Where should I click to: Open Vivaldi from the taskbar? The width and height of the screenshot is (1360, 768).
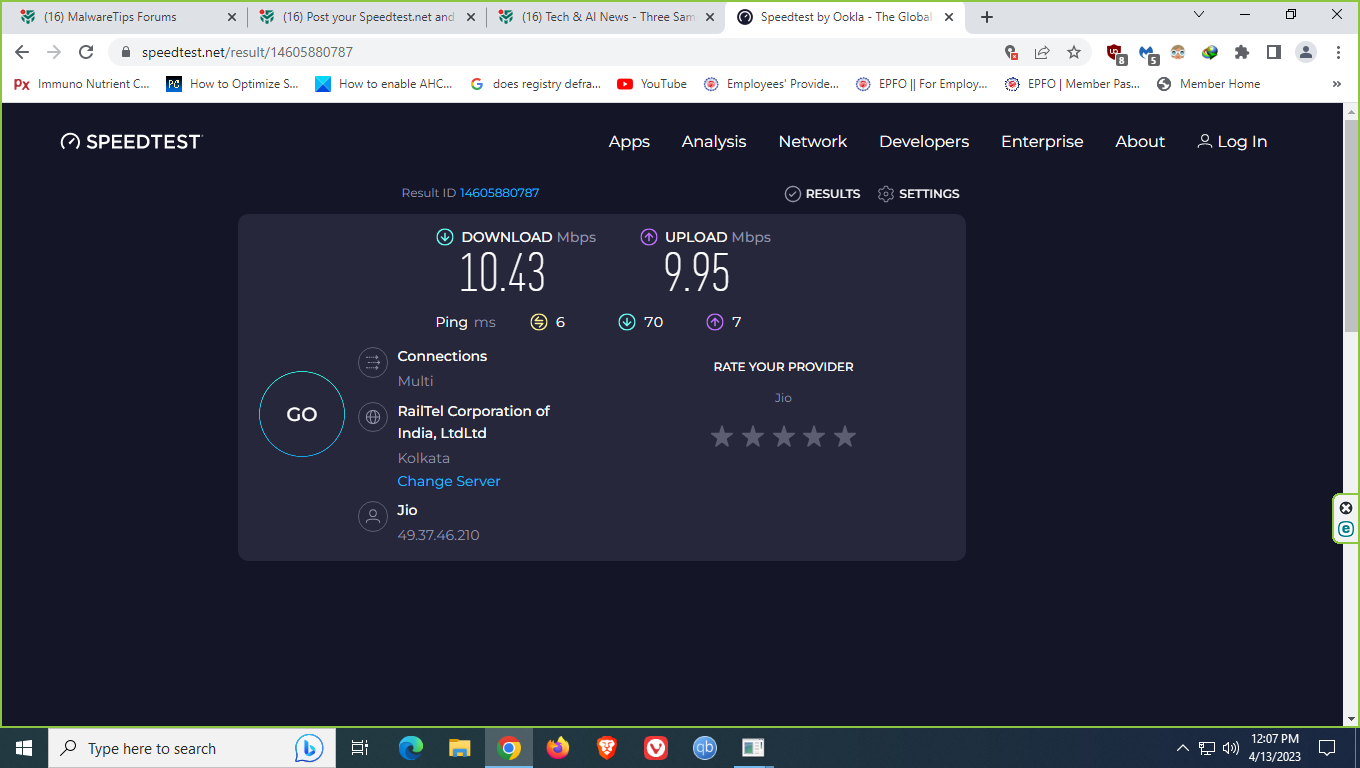pos(656,748)
